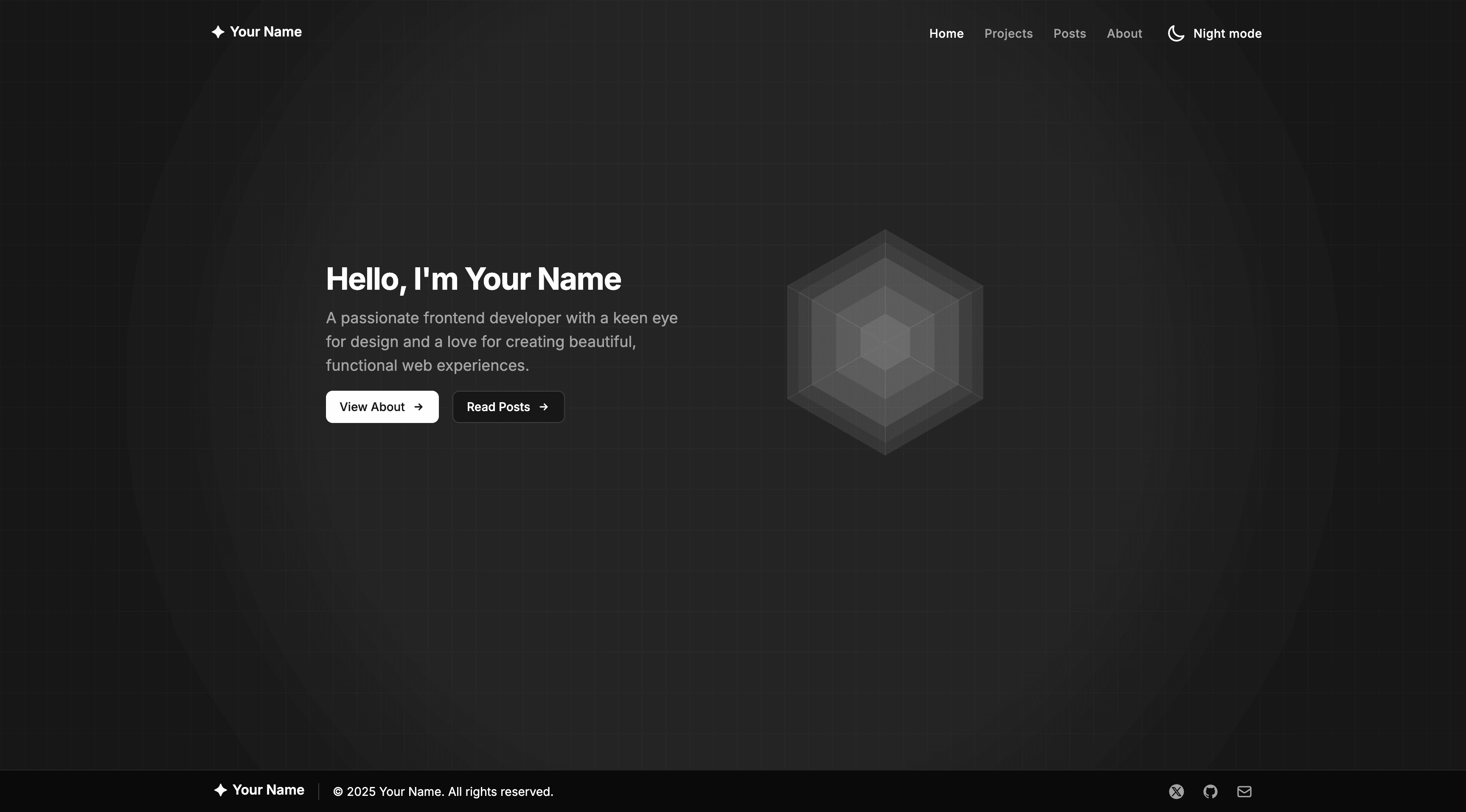Viewport: 1466px width, 812px height.
Task: Click the 2025 copyright notice text
Action: tap(443, 792)
